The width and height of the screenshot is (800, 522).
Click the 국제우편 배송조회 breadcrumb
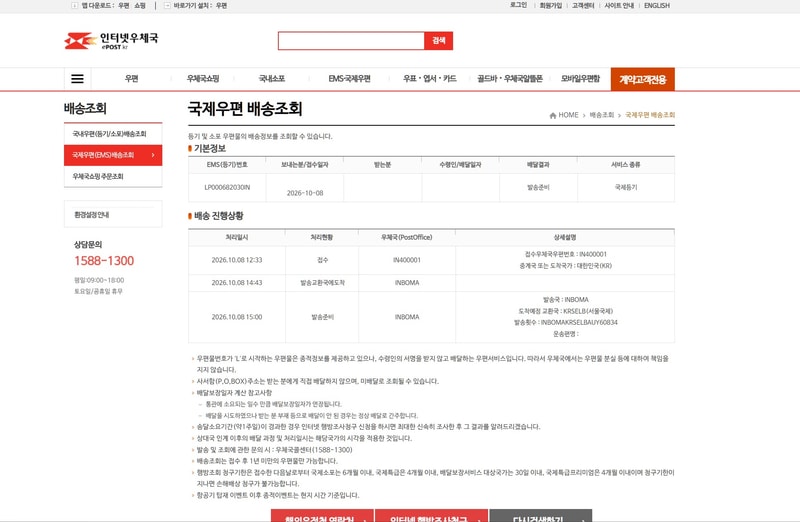[x=650, y=115]
